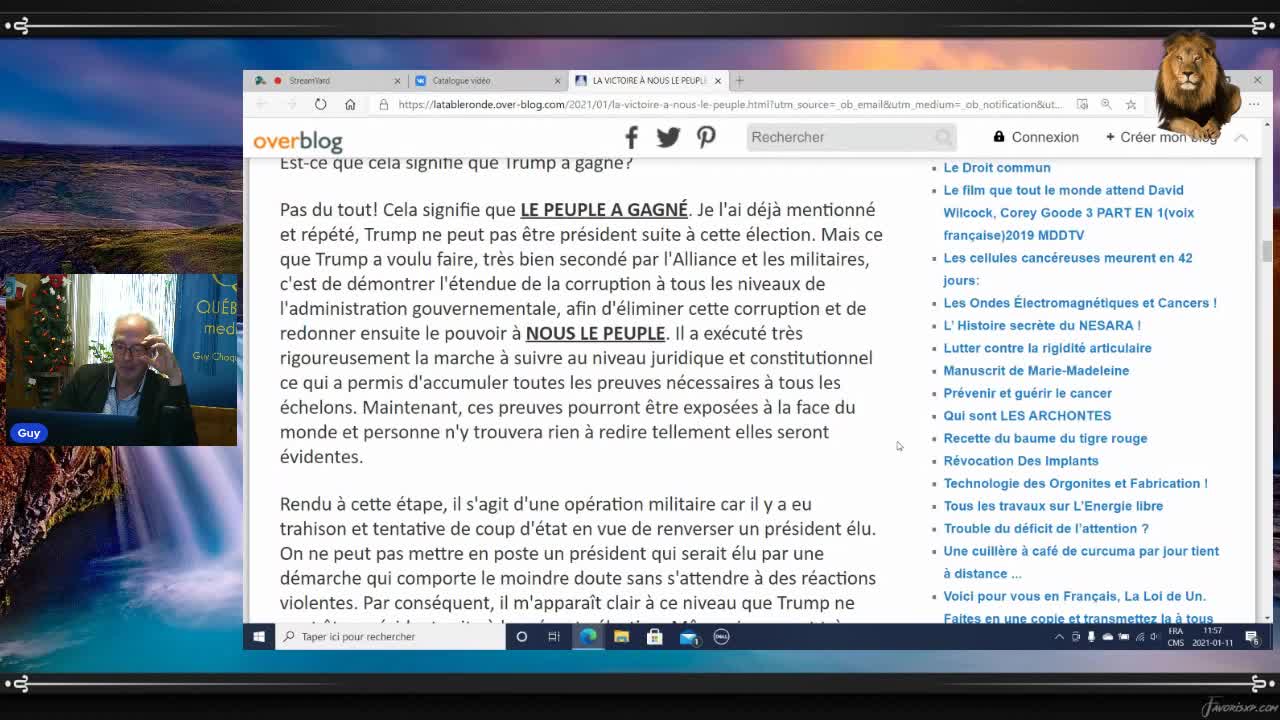Open Le Droit commun link

coord(997,168)
